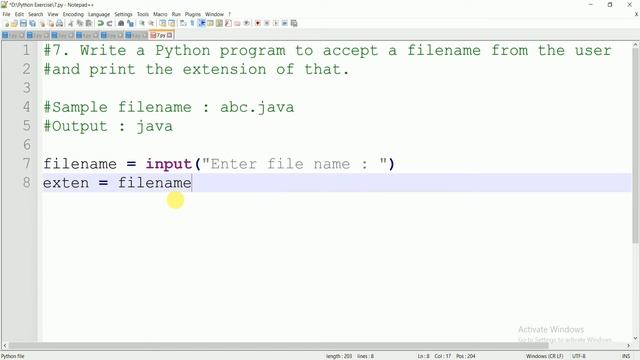
Task: Toggle Show All Characters icon
Action: click(x=192, y=23)
